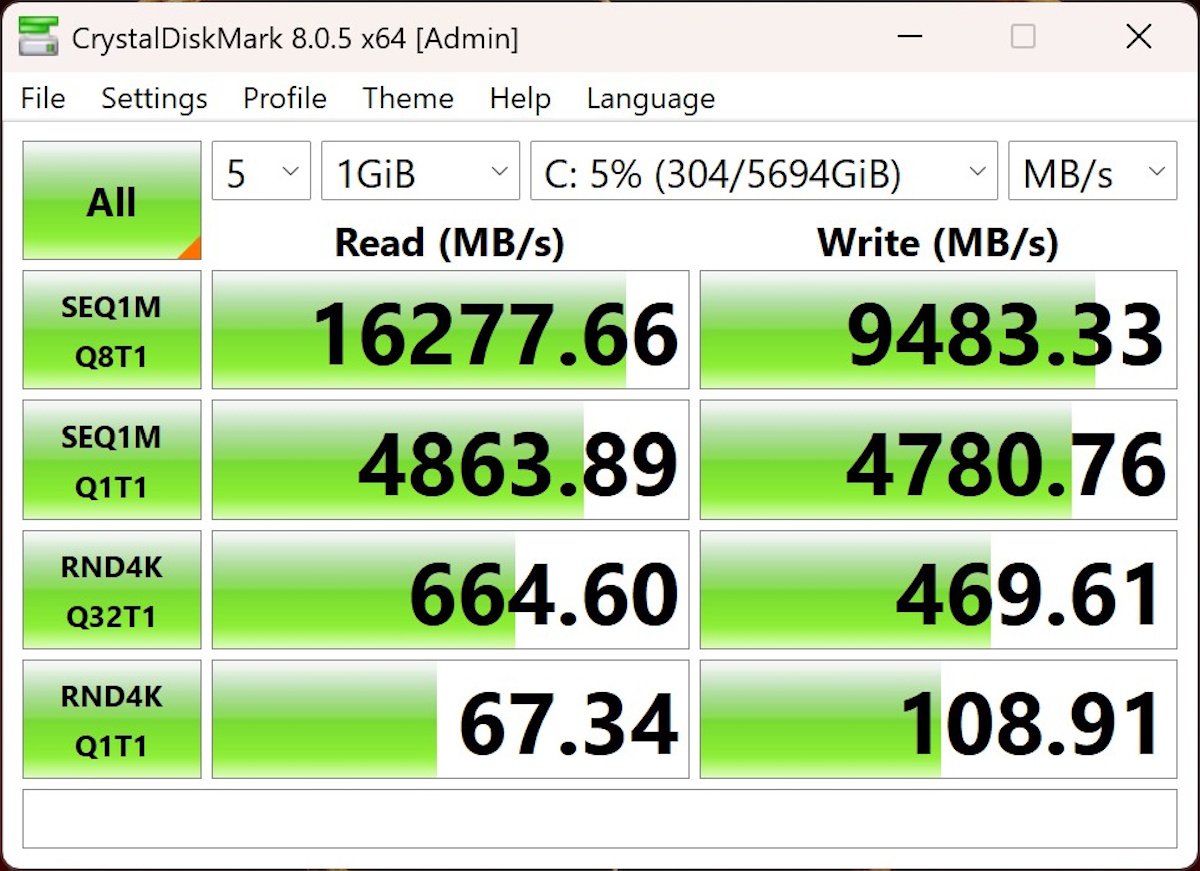Select the 108.91 random write result
Viewport: 1200px width, 871px height.
point(937,719)
